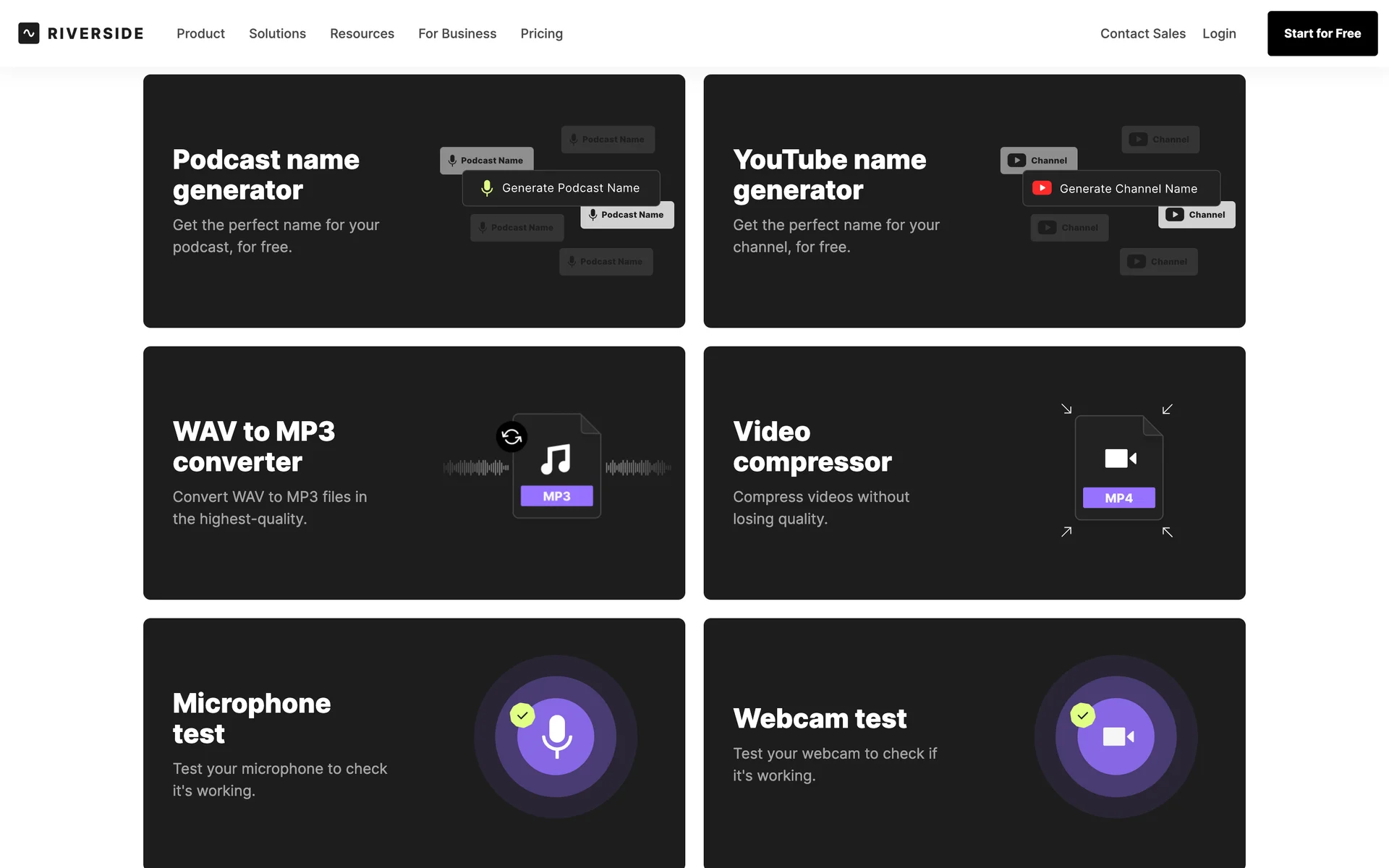
Task: Click the Login link
Action: tap(1219, 33)
